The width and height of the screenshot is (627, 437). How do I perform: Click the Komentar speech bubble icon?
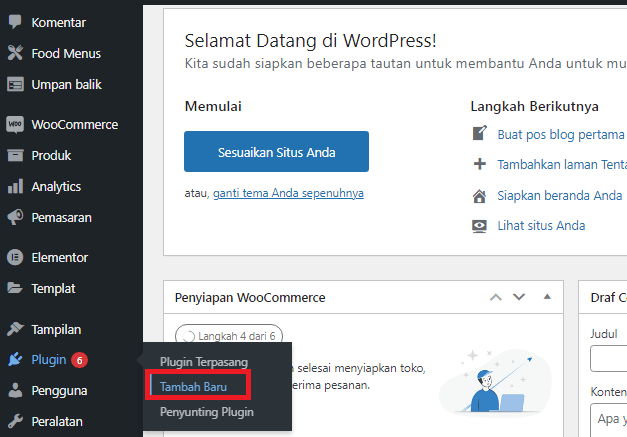(15, 22)
